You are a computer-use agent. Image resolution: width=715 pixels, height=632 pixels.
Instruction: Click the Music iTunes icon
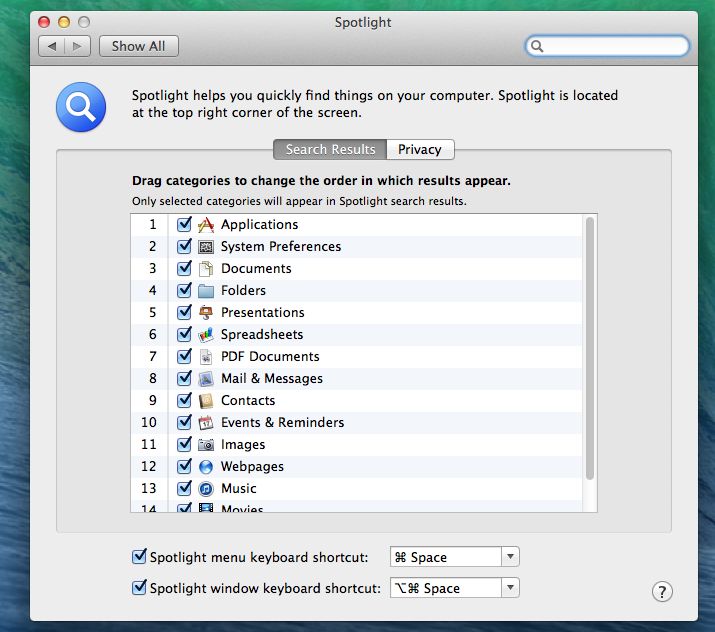[x=206, y=489]
